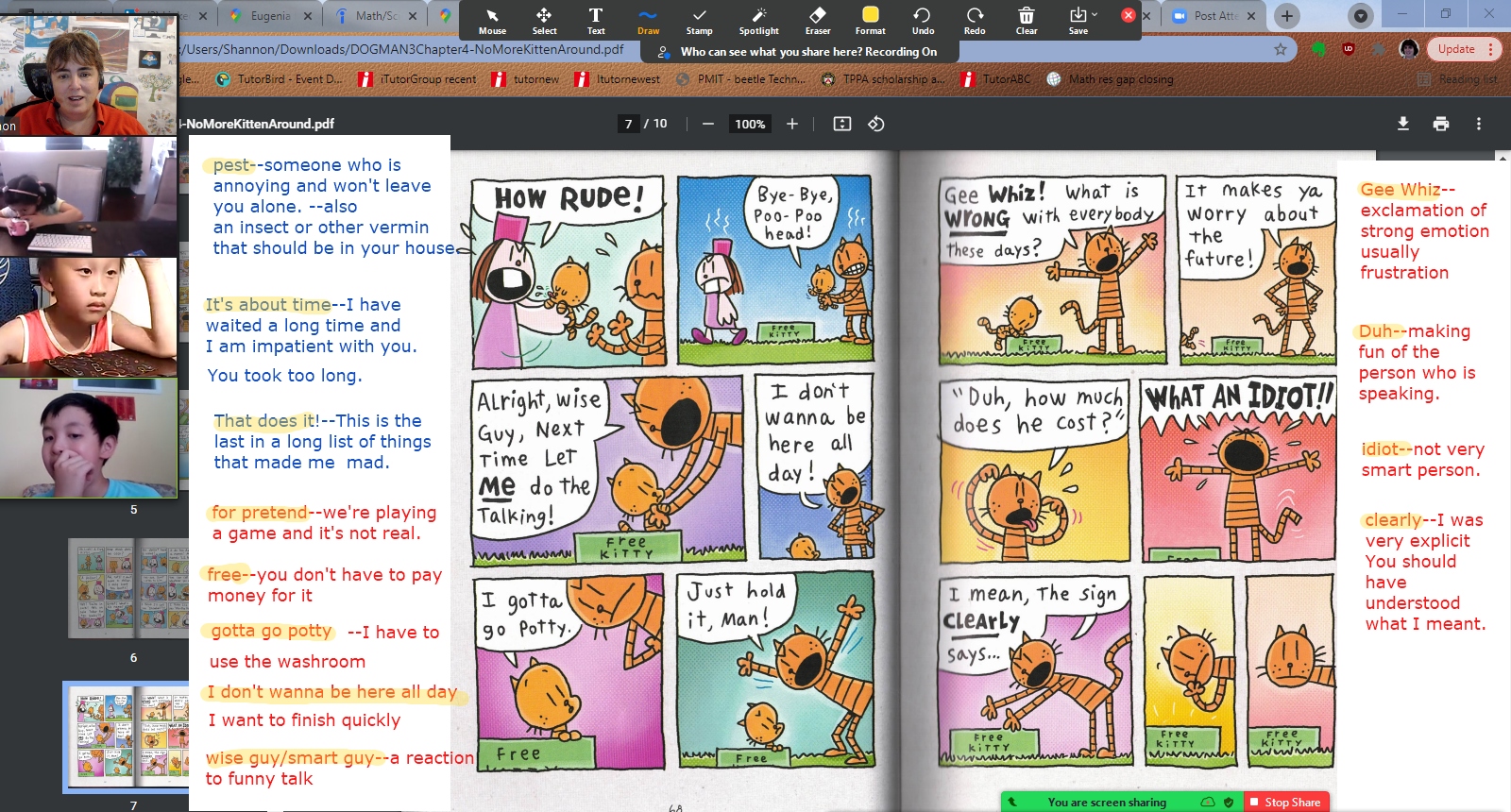Zoom out the PDF with minus
1511x812 pixels.
(708, 124)
